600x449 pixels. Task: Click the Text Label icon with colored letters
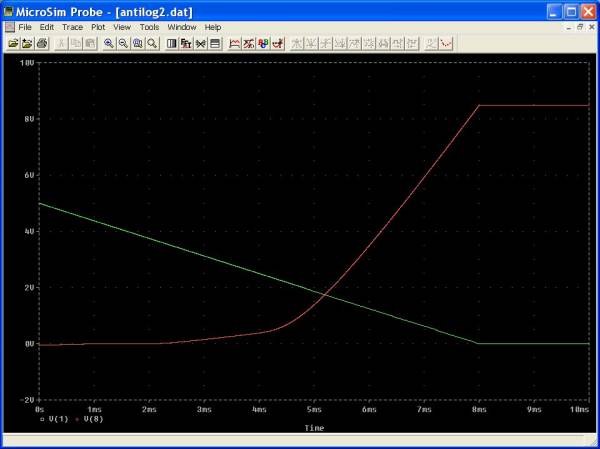(263, 44)
